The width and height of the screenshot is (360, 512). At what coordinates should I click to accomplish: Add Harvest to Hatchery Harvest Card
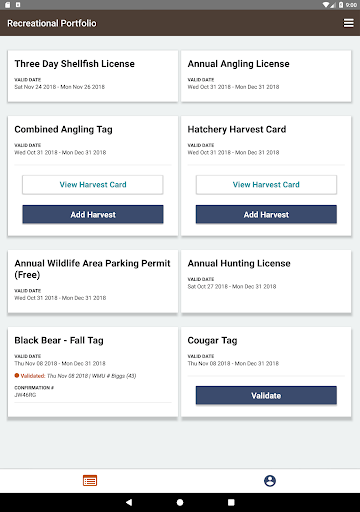[x=266, y=214]
